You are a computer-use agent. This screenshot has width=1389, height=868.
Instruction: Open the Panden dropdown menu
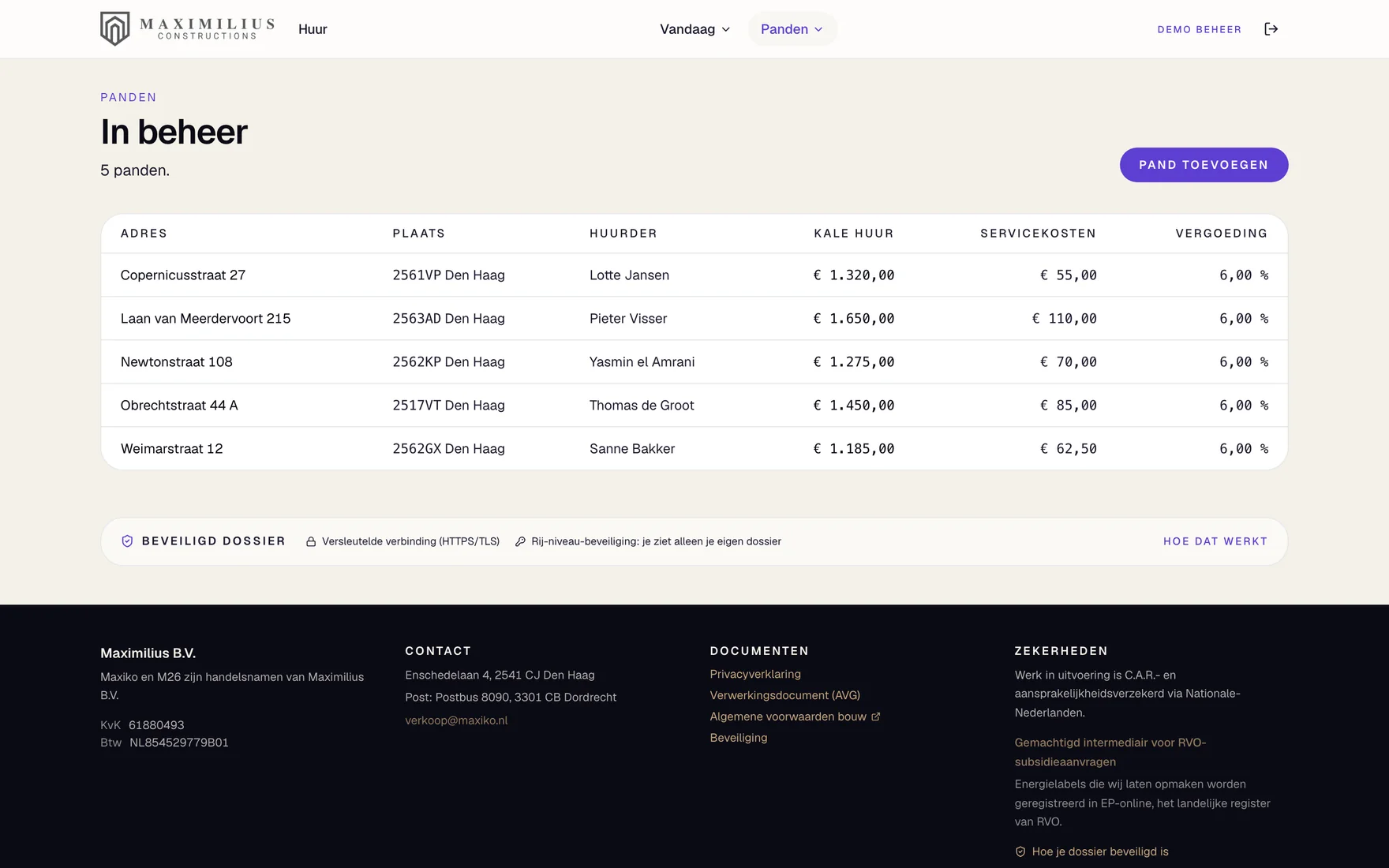click(792, 29)
